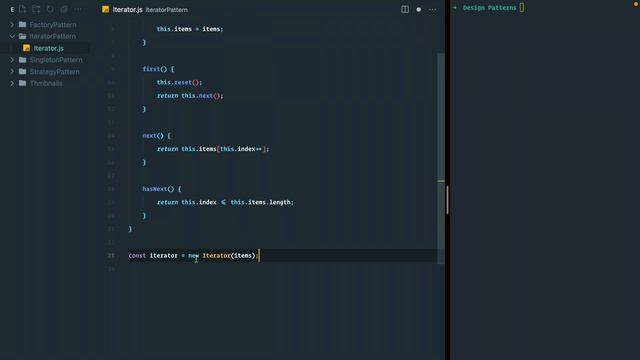The image size is (640, 360).
Task: Click 'new' keyword on line 23
Action: [193, 256]
